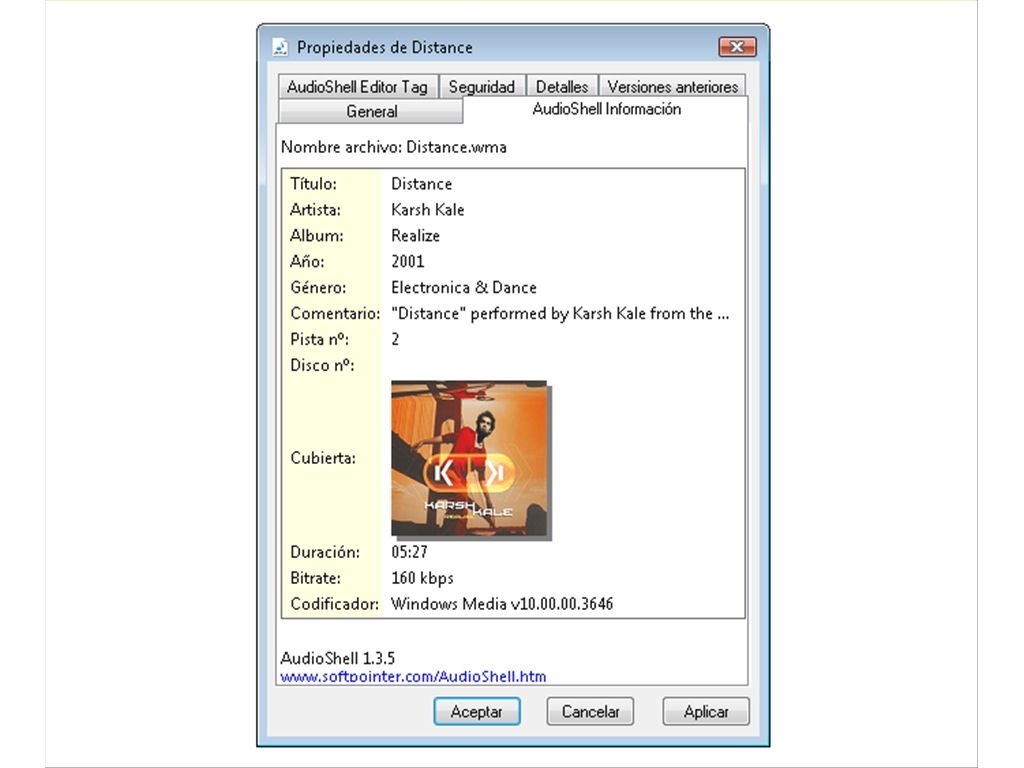Switch to the General tab

coord(371,112)
